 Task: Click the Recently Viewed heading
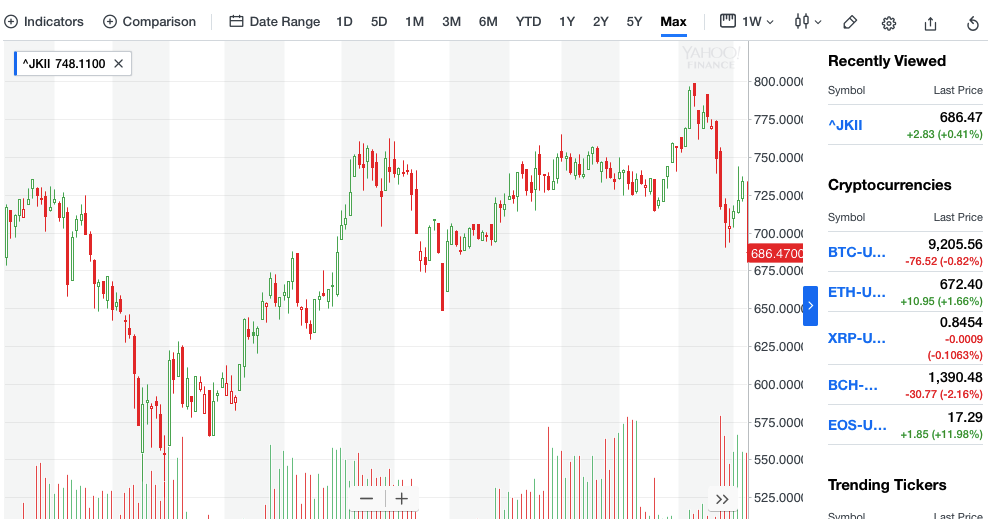pyautogui.click(x=887, y=61)
